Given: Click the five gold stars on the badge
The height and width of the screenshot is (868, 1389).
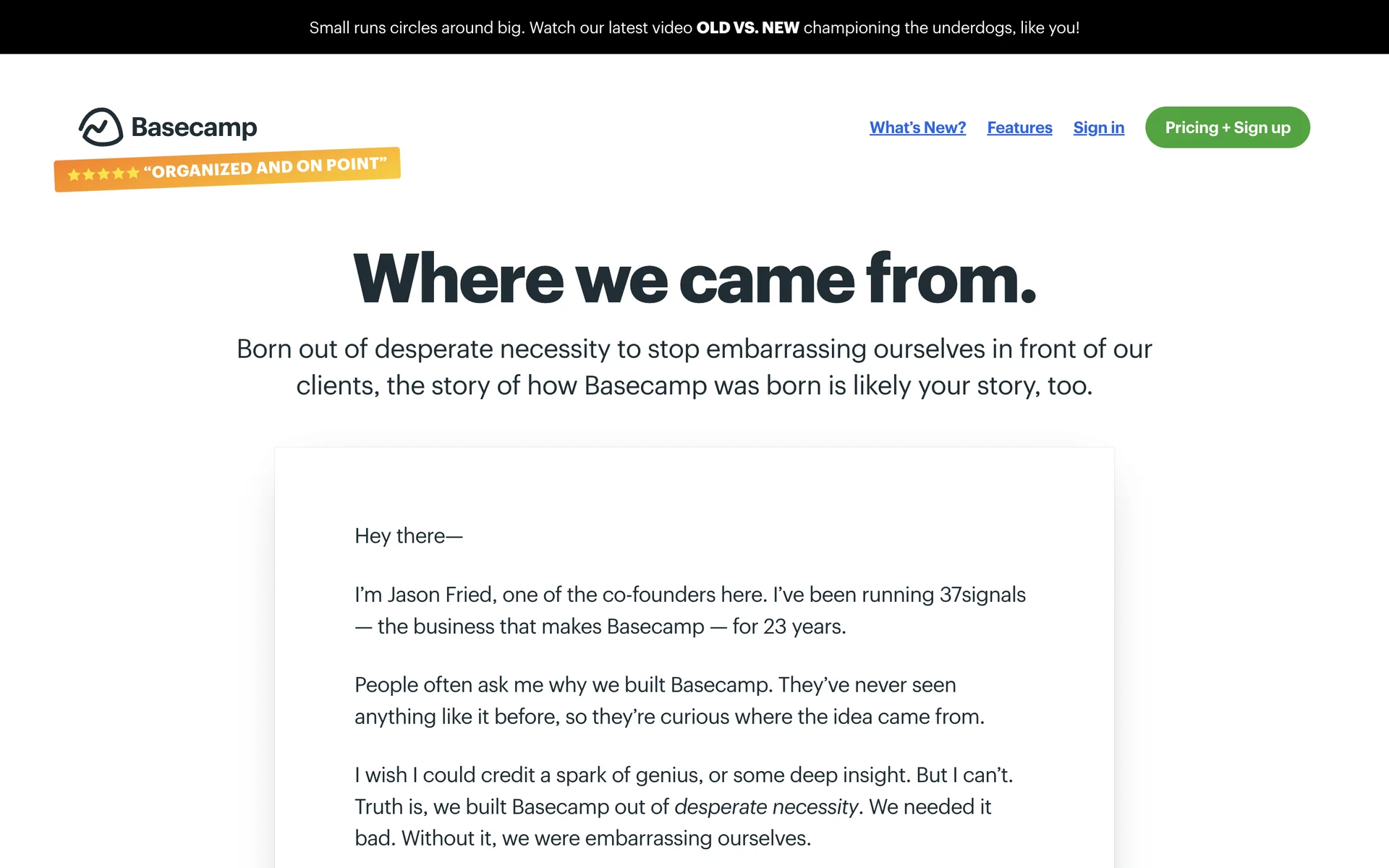Looking at the screenshot, I should click(103, 174).
